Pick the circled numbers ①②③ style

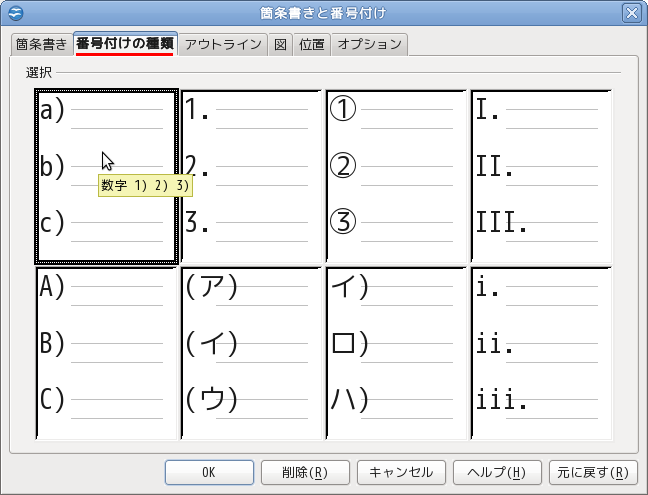pyautogui.click(x=396, y=176)
